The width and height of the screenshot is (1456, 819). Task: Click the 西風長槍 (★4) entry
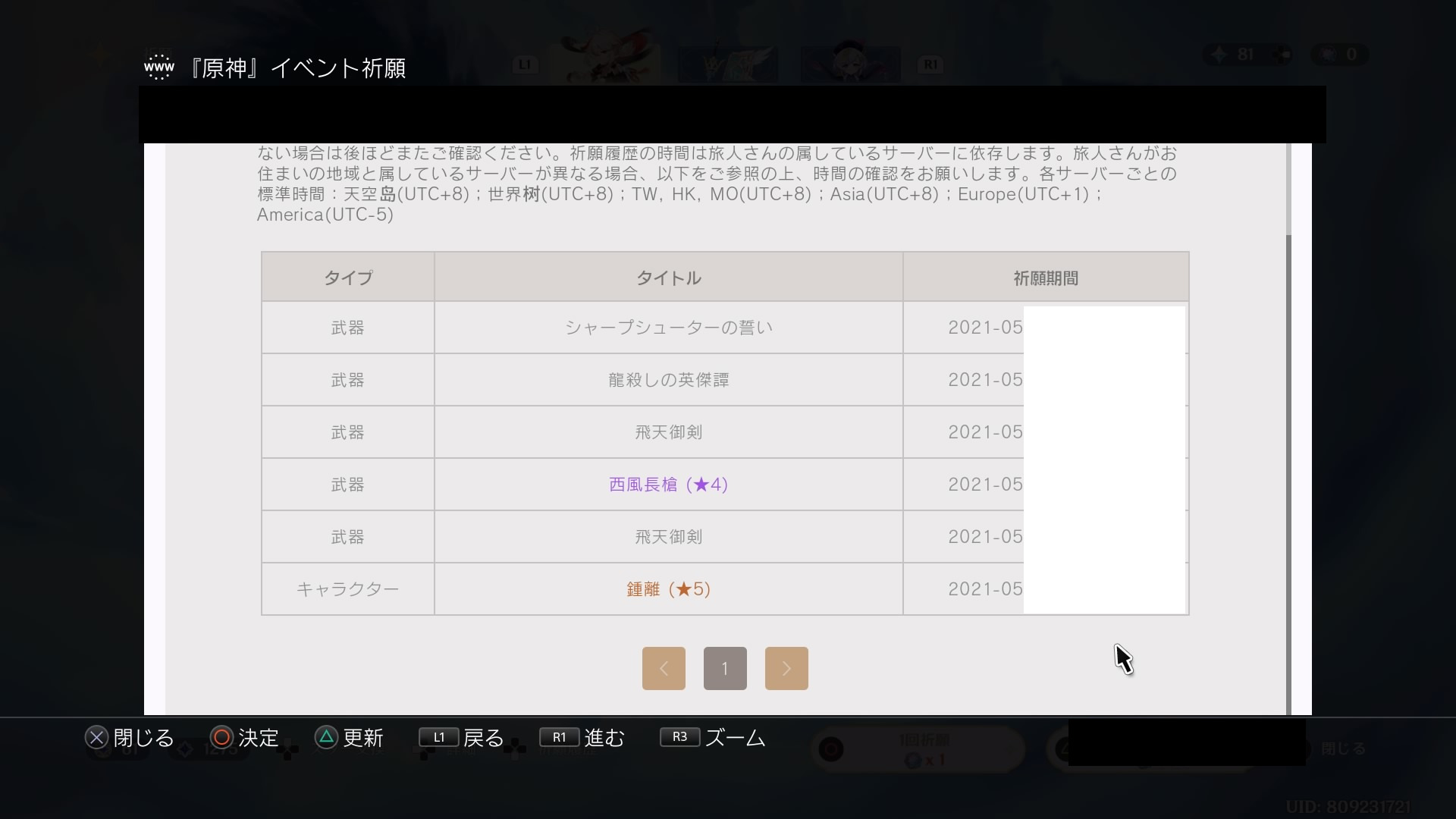click(668, 485)
